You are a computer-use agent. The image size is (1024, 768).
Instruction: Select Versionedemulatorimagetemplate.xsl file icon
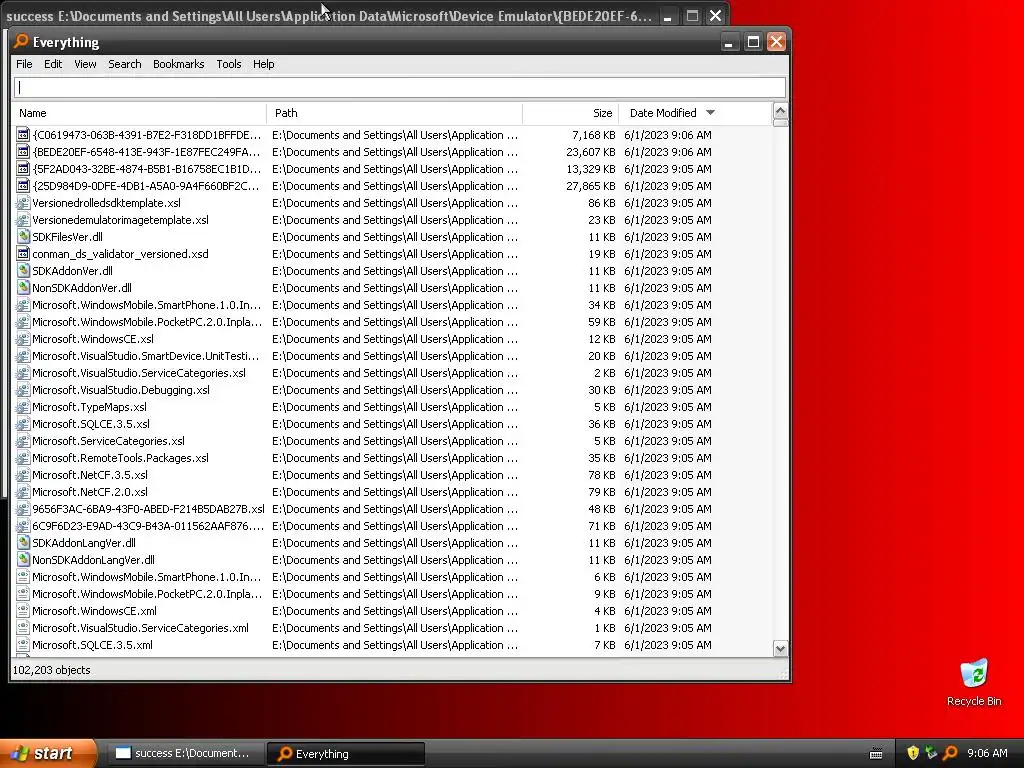pos(23,220)
